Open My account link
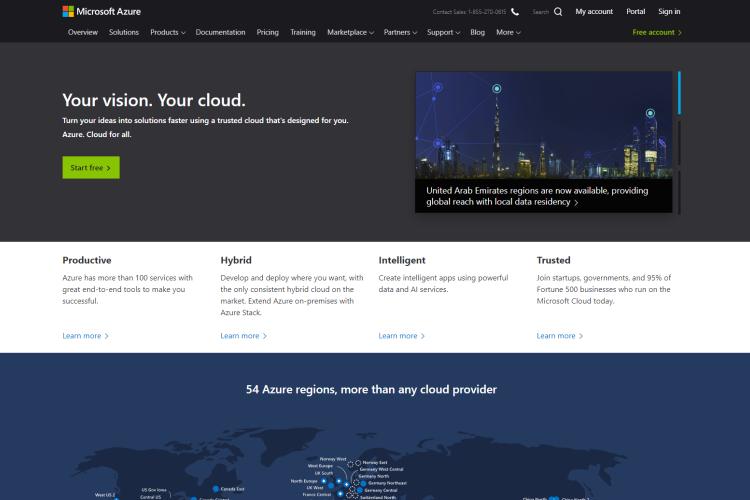Image resolution: width=750 pixels, height=500 pixels. click(594, 11)
